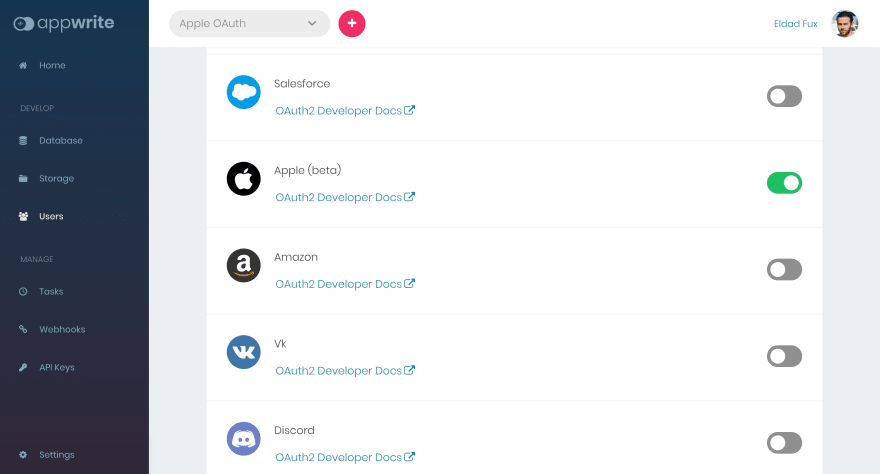Click external-link icon beside Amazon docs
The image size is (880, 474).
410,283
